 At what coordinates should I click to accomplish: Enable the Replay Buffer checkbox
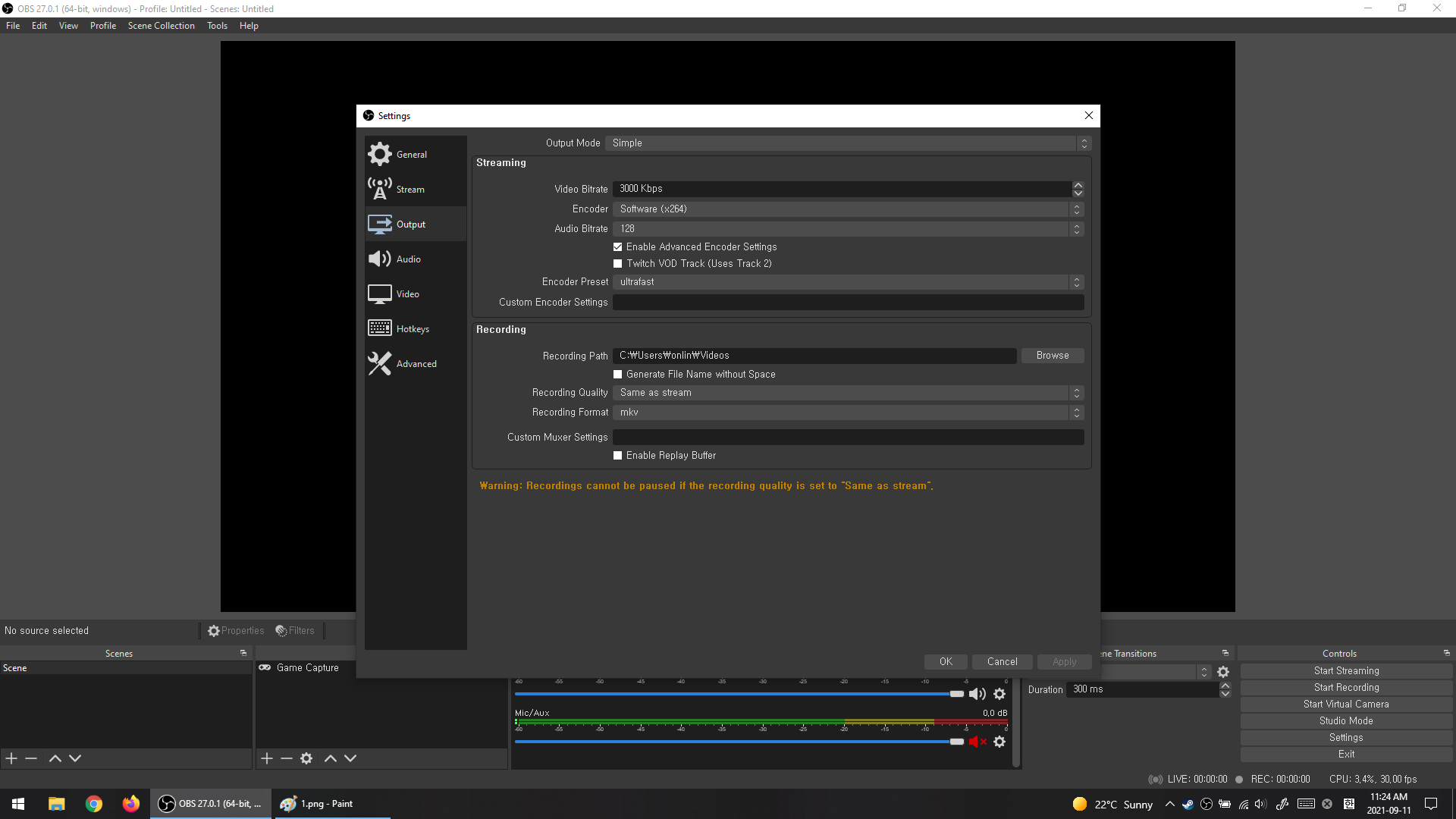tap(618, 456)
